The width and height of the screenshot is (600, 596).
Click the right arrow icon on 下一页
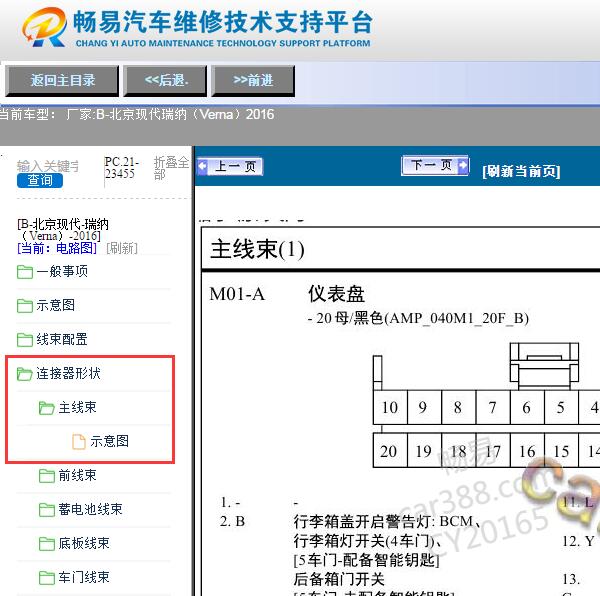tap(463, 165)
